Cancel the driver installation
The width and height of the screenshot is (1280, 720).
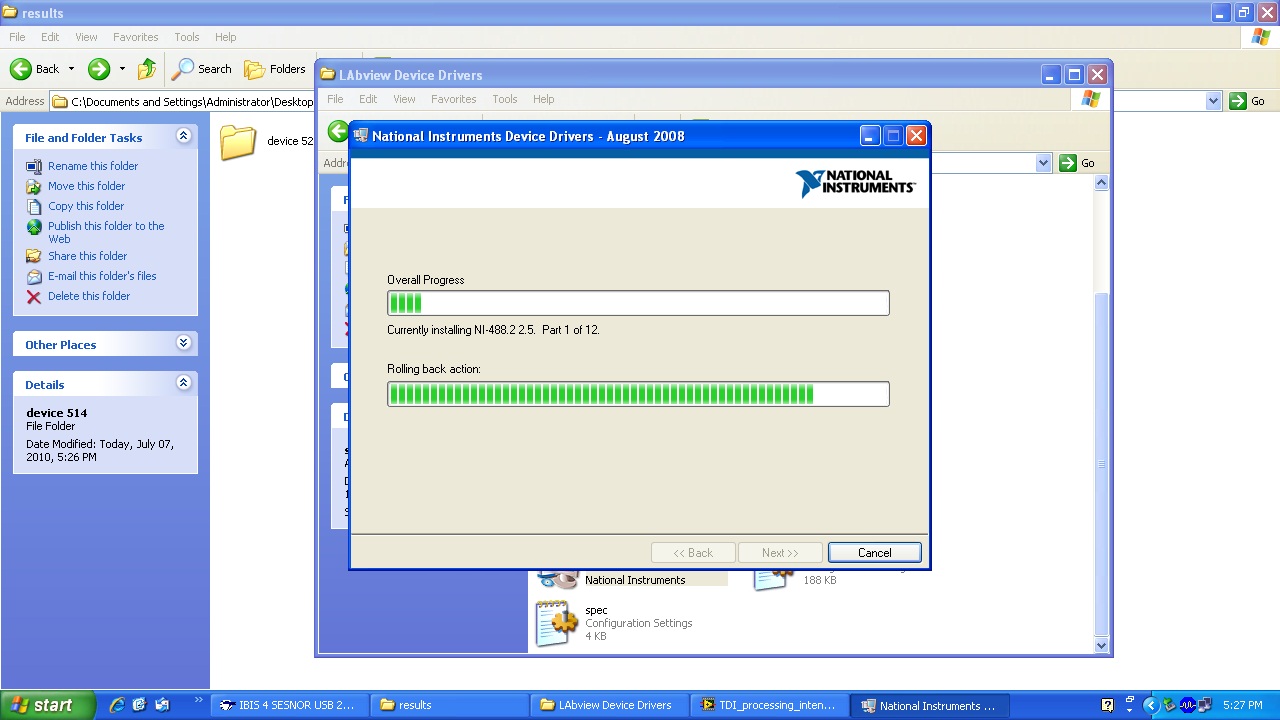[x=874, y=553]
